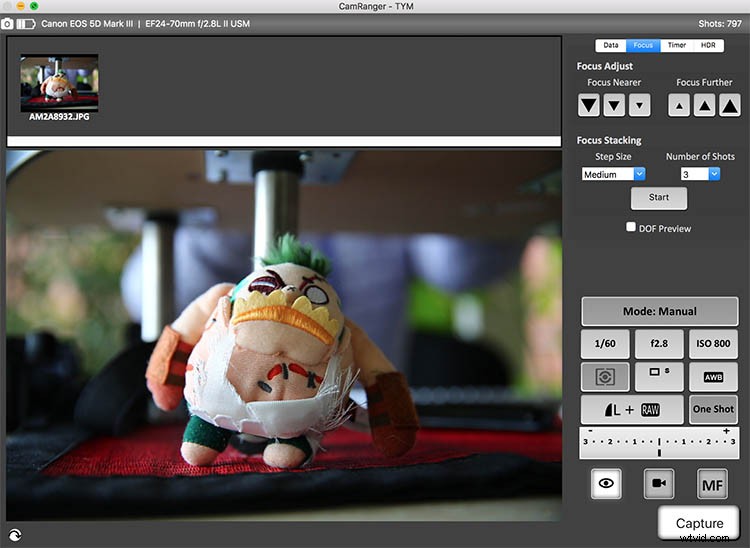
Task: Switch to the Timer tab
Action: pyautogui.click(x=677, y=45)
